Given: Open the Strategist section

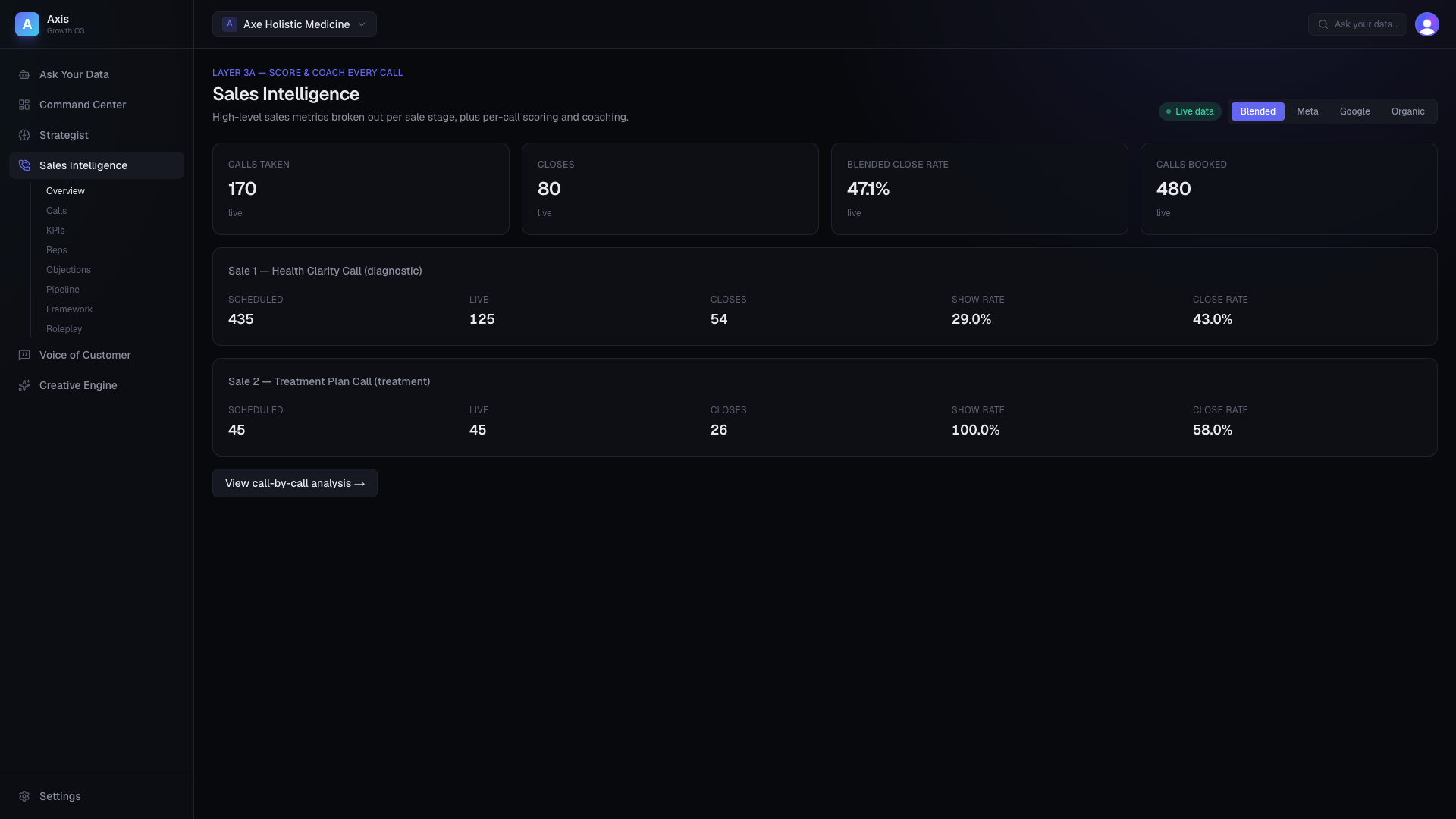Looking at the screenshot, I should coord(96,135).
